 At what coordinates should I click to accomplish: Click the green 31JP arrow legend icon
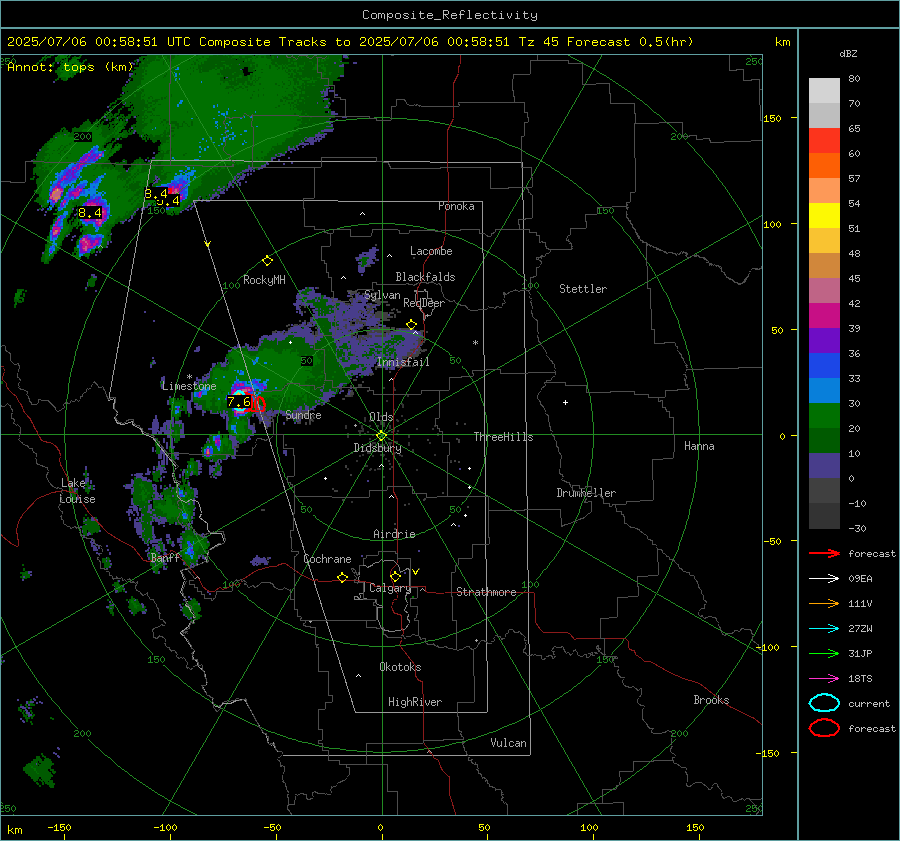(x=824, y=653)
